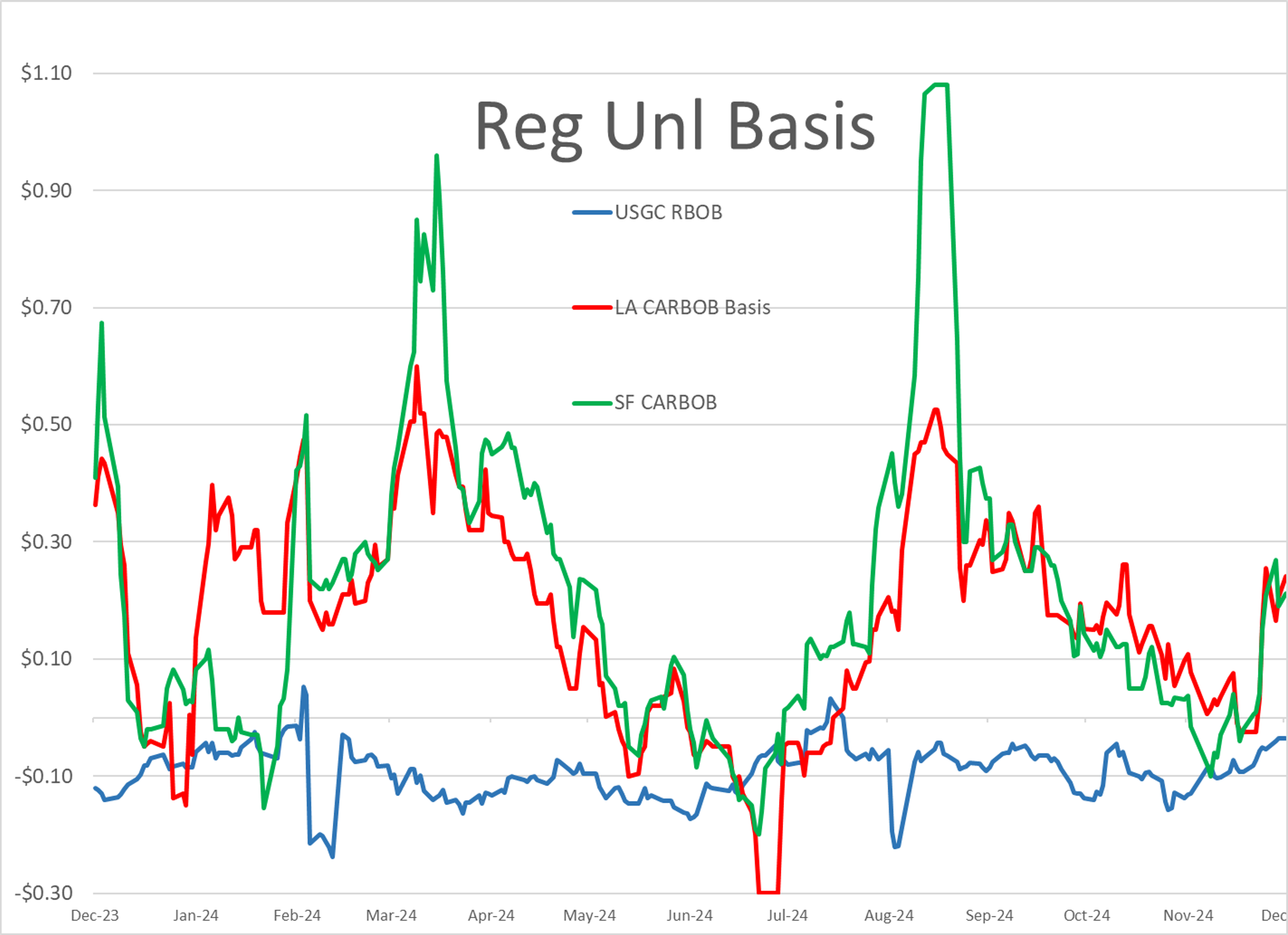Click the red LA CARBOB legend line
The height and width of the screenshot is (935, 1288).
click(x=592, y=308)
